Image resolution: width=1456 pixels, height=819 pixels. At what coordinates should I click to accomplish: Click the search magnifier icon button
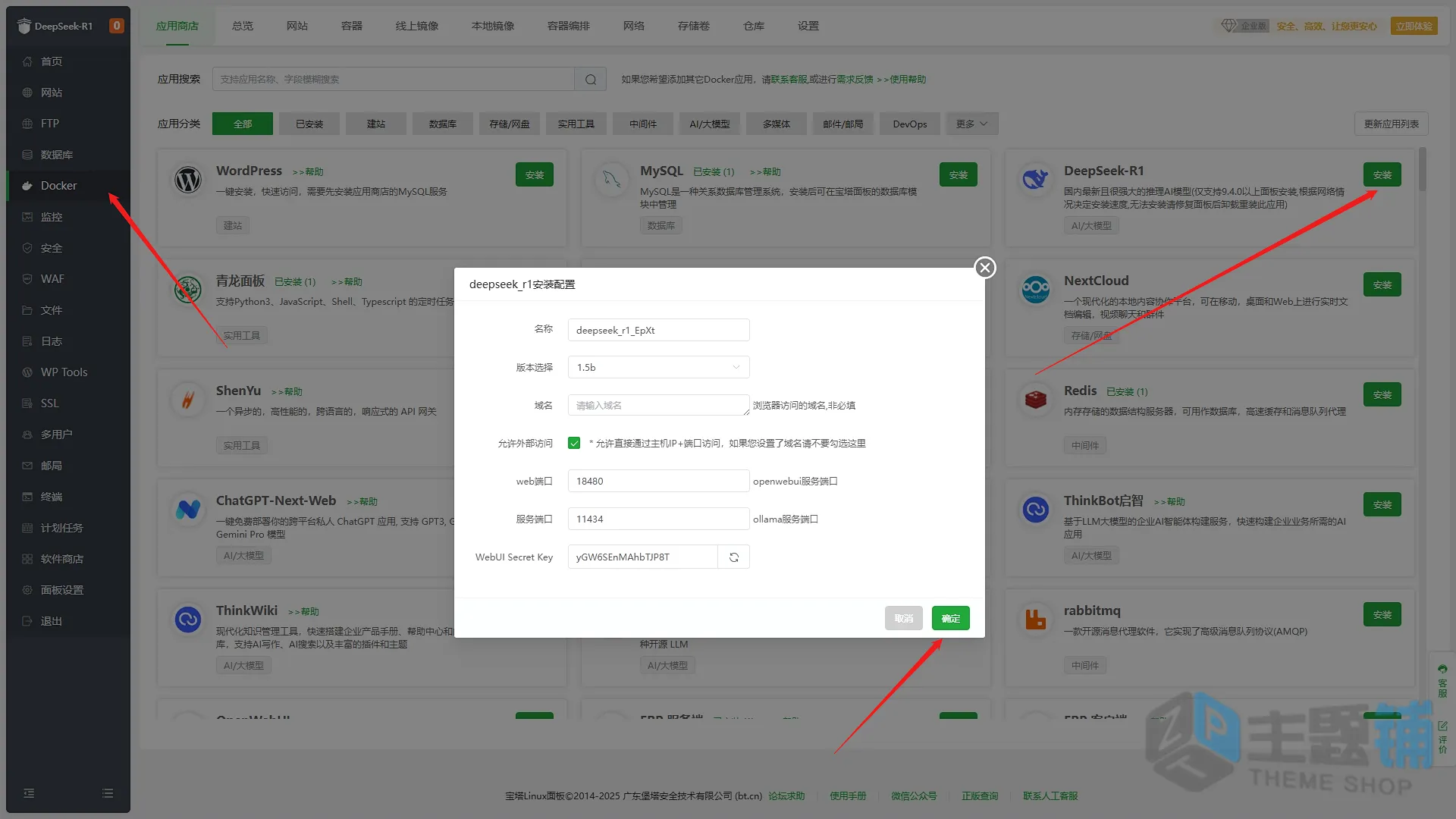[x=591, y=80]
